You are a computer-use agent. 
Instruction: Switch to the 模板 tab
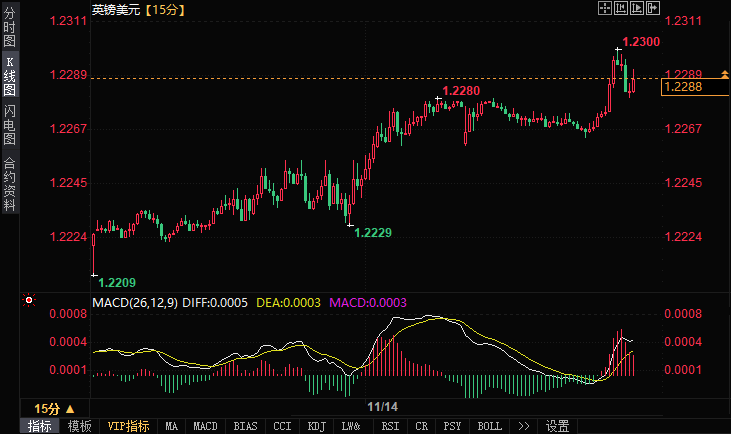pyautogui.click(x=80, y=426)
